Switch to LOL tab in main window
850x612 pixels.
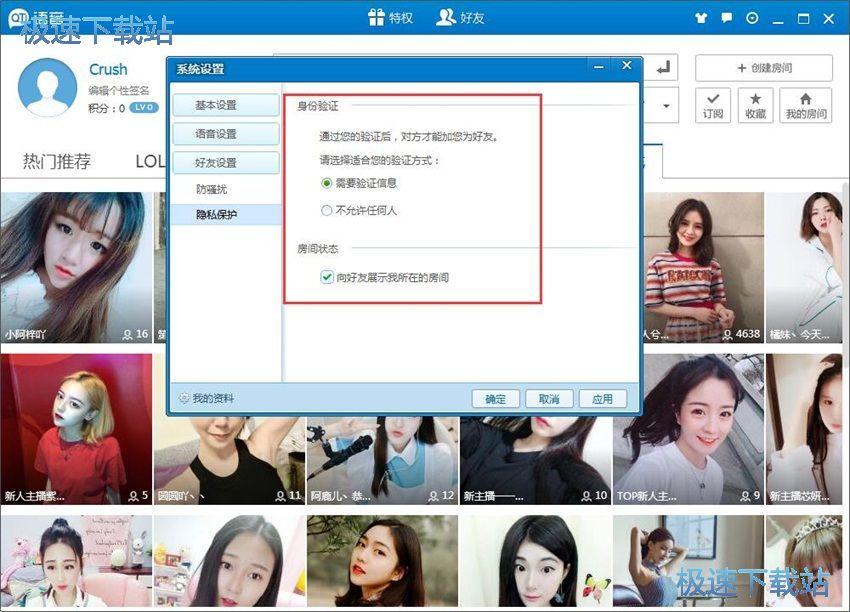[x=150, y=162]
